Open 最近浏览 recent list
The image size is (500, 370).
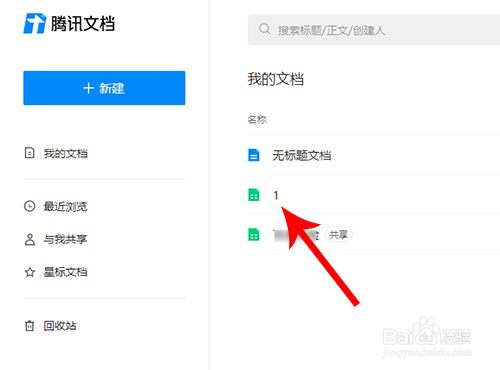[x=66, y=207]
